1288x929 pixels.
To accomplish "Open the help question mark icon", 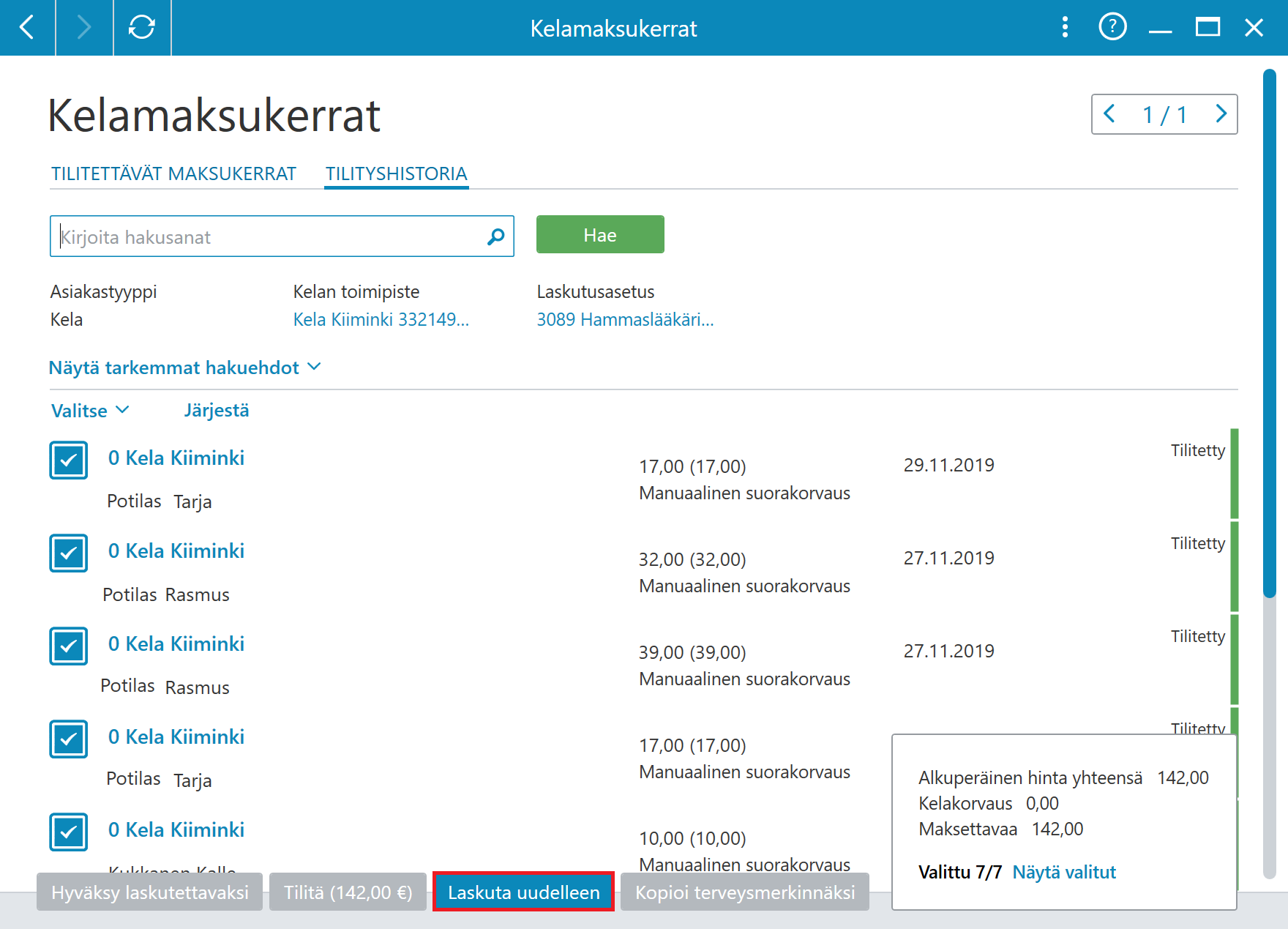I will pyautogui.click(x=1112, y=28).
